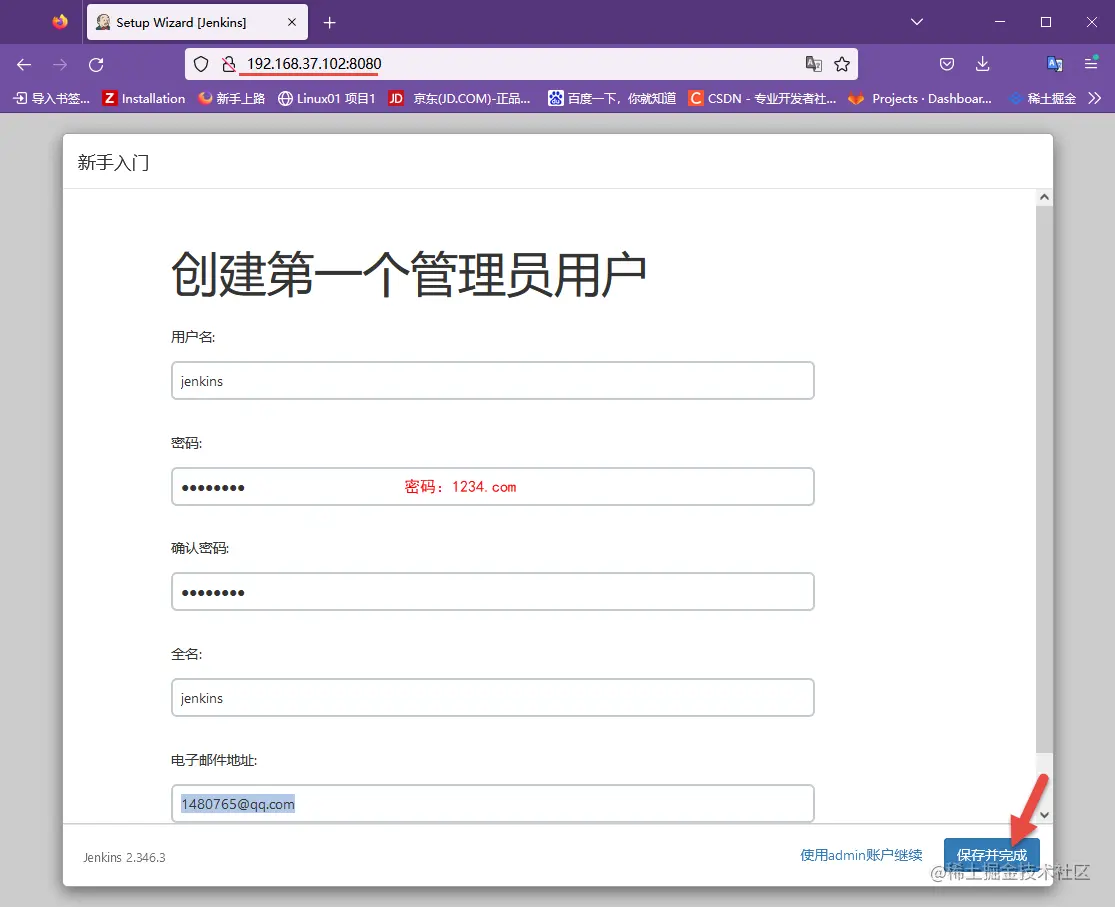The height and width of the screenshot is (907, 1115).
Task: Maximize the Firefox window
Action: click(x=1045, y=22)
